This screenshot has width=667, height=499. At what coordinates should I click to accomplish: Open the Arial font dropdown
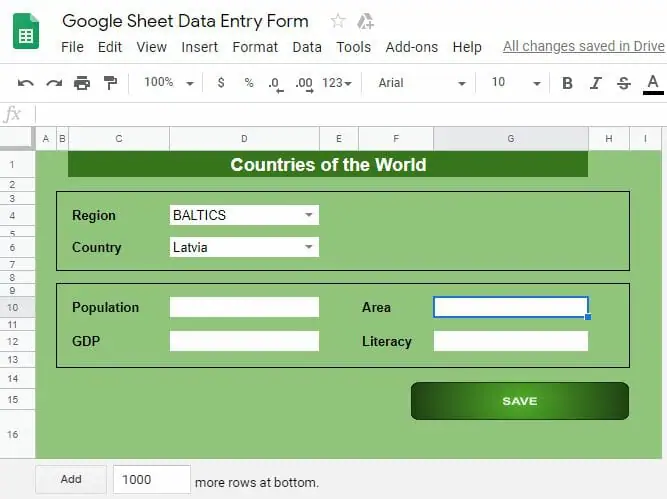tap(421, 83)
